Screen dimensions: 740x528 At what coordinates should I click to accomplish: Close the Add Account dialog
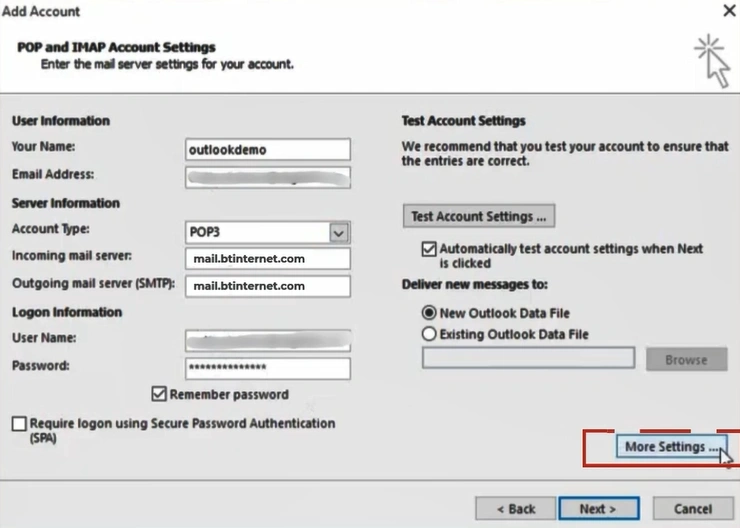[729, 10]
